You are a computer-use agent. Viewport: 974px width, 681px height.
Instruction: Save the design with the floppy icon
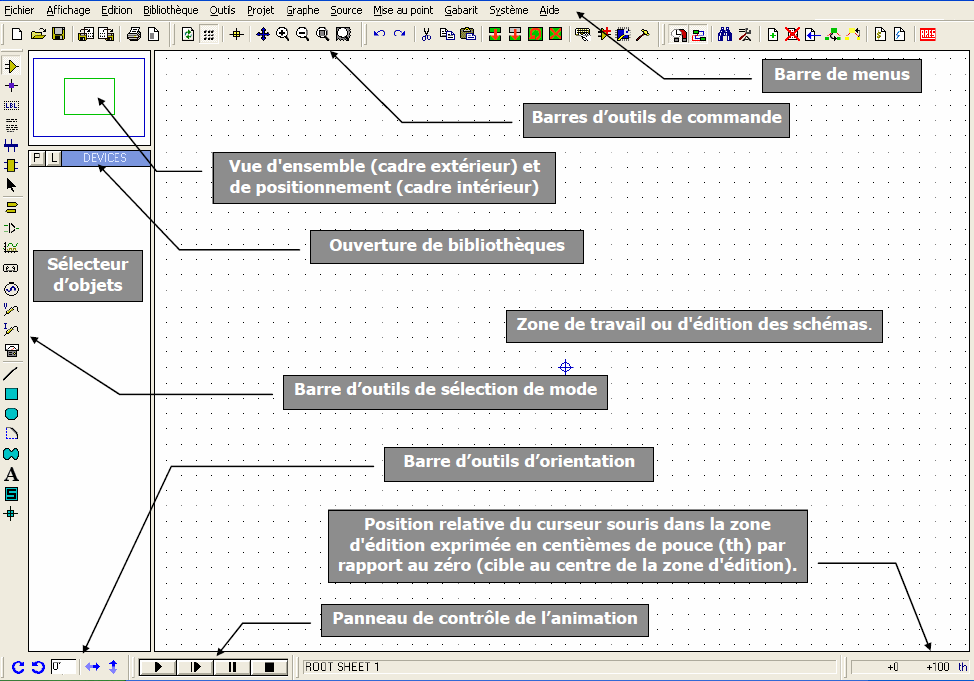point(58,34)
